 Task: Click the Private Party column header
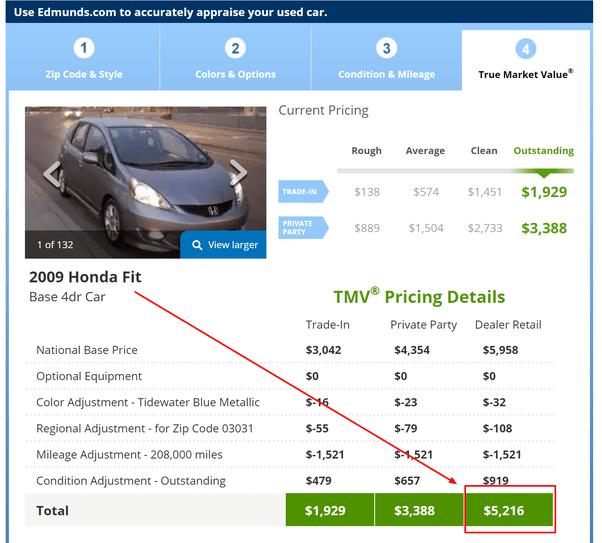tap(423, 325)
